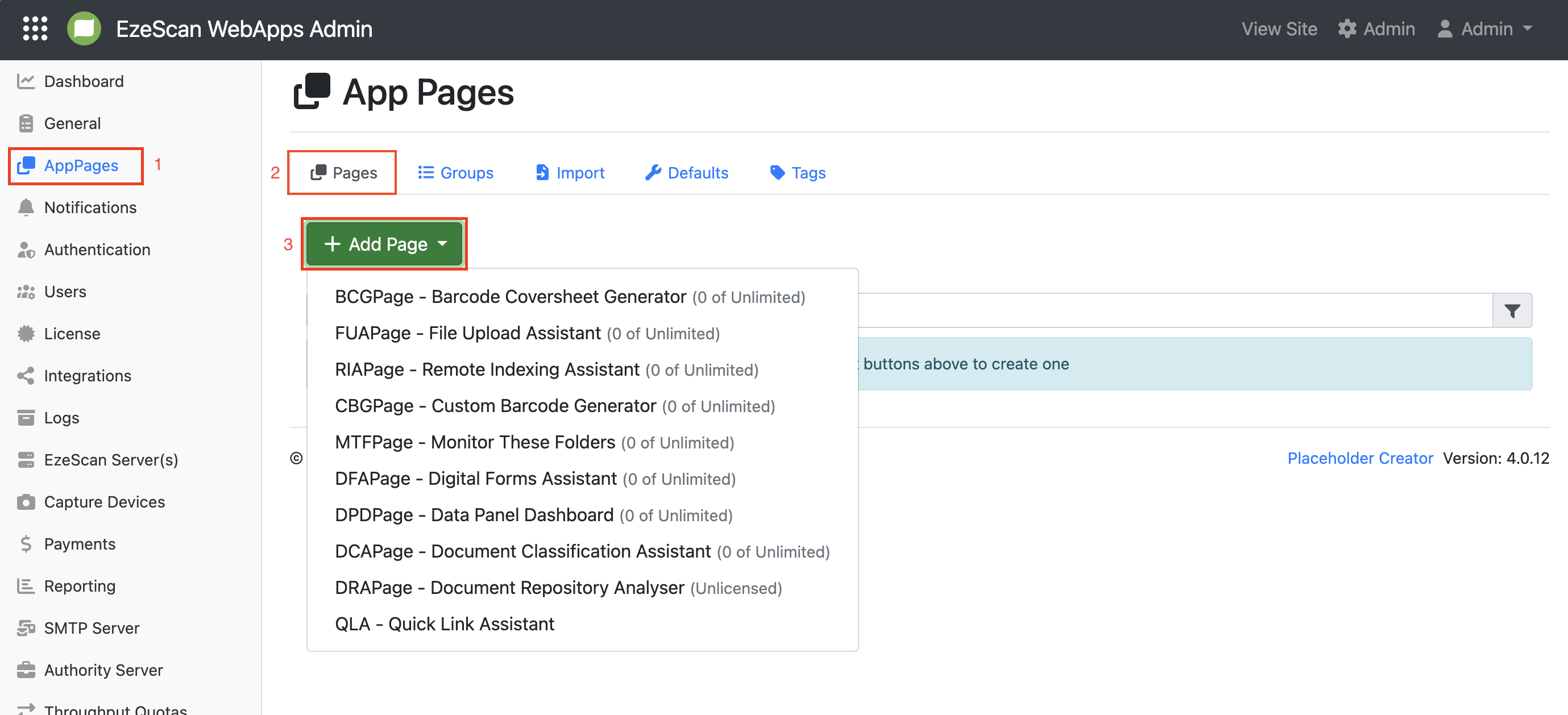The width and height of the screenshot is (1568, 715).
Task: Click the View Site link
Action: tap(1279, 28)
